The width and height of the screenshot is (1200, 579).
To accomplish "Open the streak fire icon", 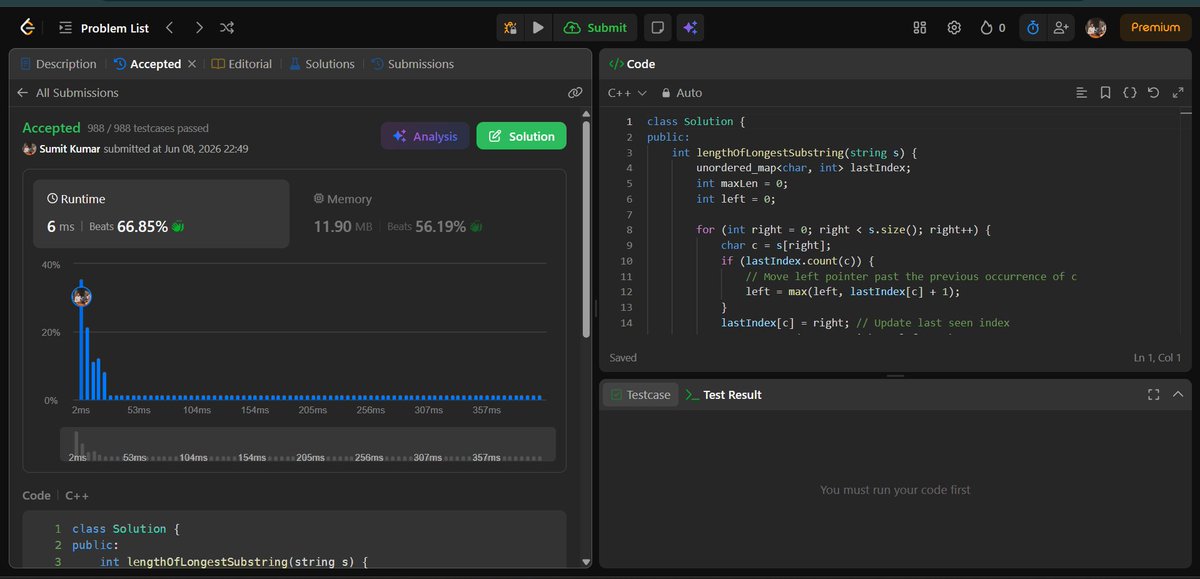I will (987, 28).
